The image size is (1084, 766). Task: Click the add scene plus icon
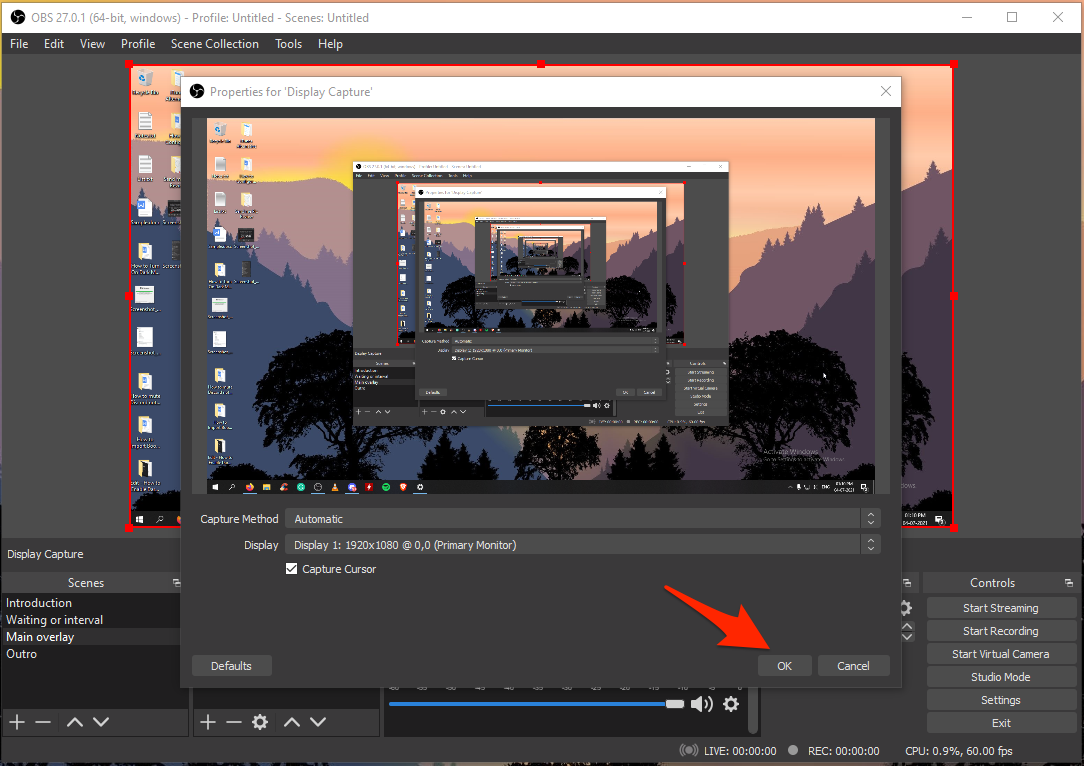16,722
